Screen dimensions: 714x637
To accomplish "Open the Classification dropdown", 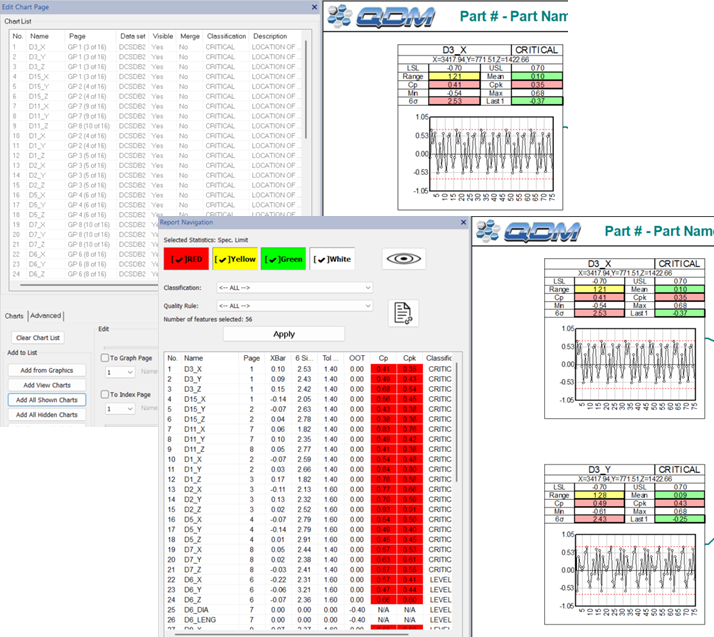I will [x=295, y=288].
